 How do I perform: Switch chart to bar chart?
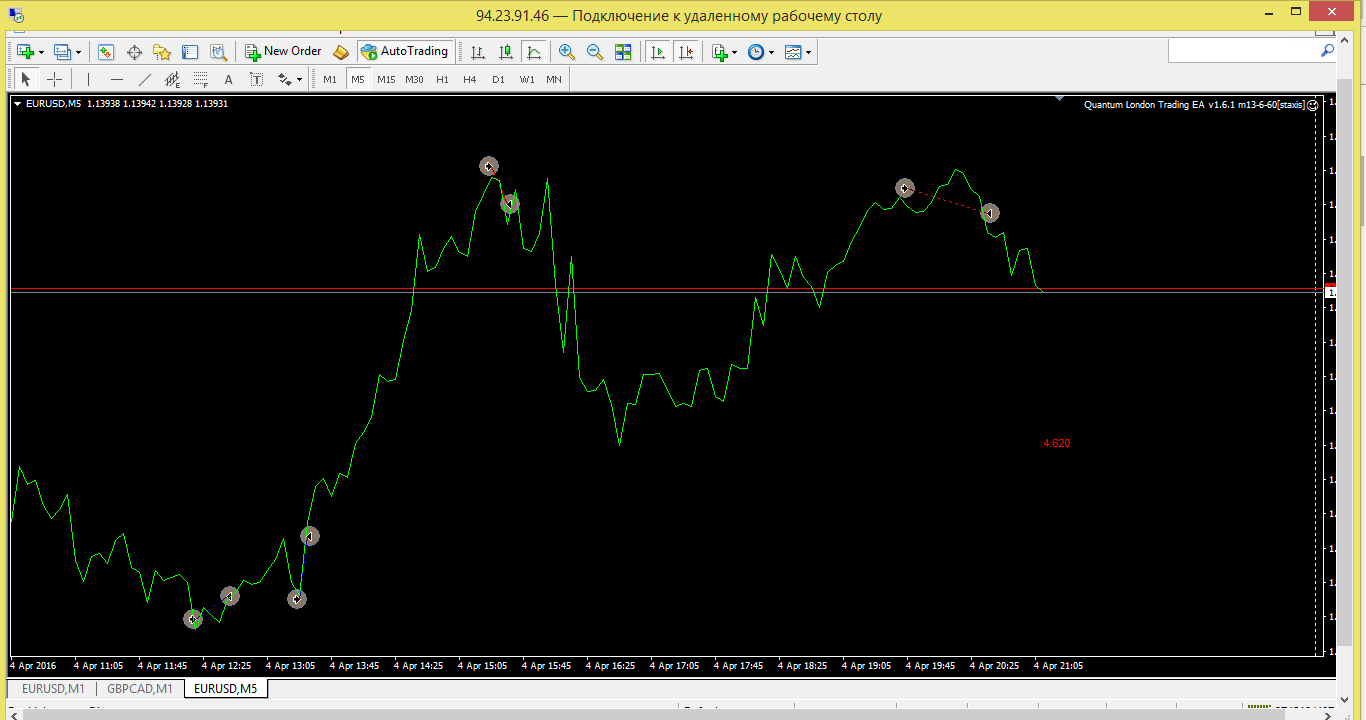[x=478, y=52]
